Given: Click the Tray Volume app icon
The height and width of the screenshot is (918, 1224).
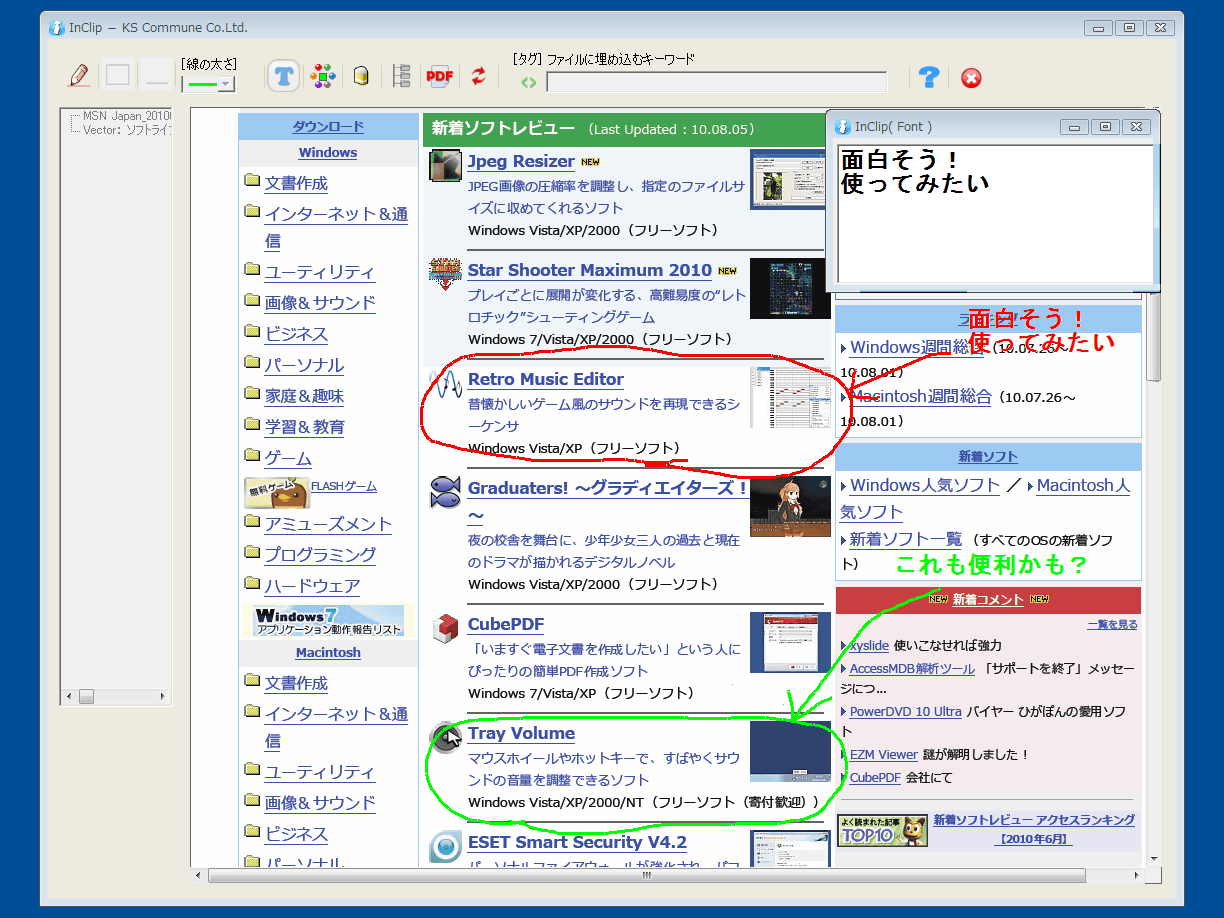Looking at the screenshot, I should coord(445,737).
